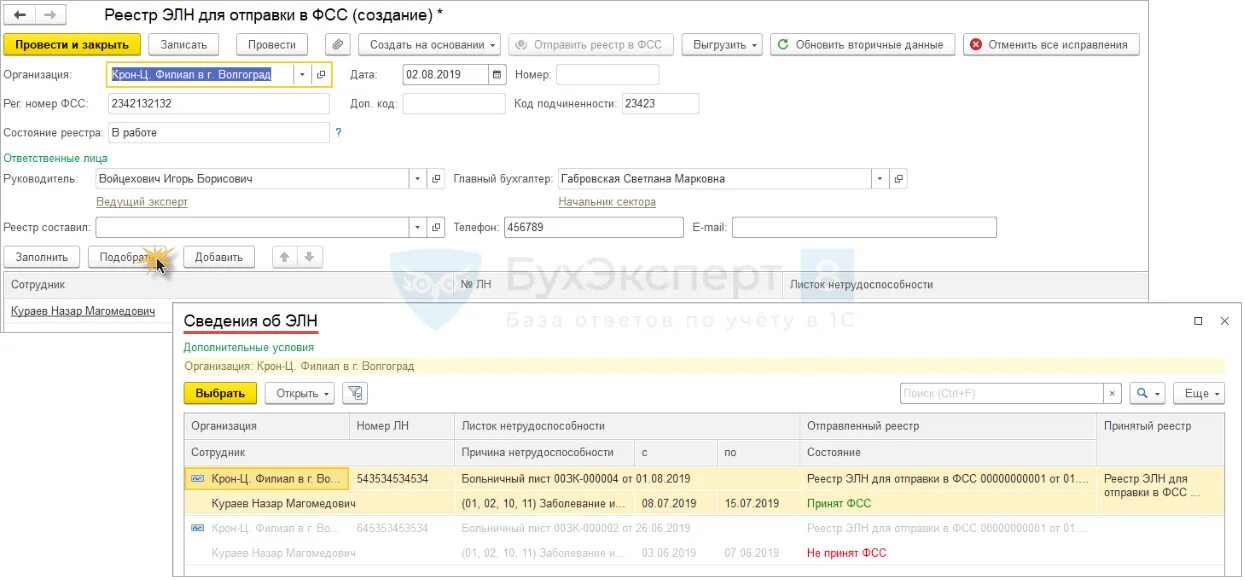Click the Записать button
The image size is (1245, 580).
click(184, 45)
